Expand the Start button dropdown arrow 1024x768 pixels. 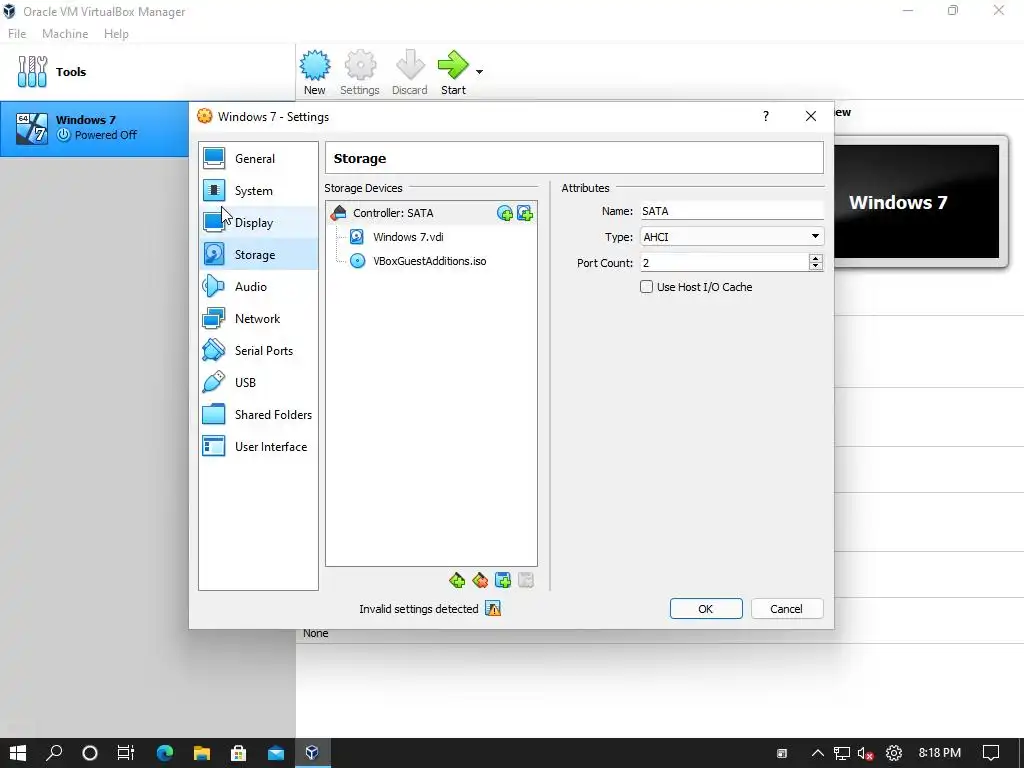click(x=479, y=72)
